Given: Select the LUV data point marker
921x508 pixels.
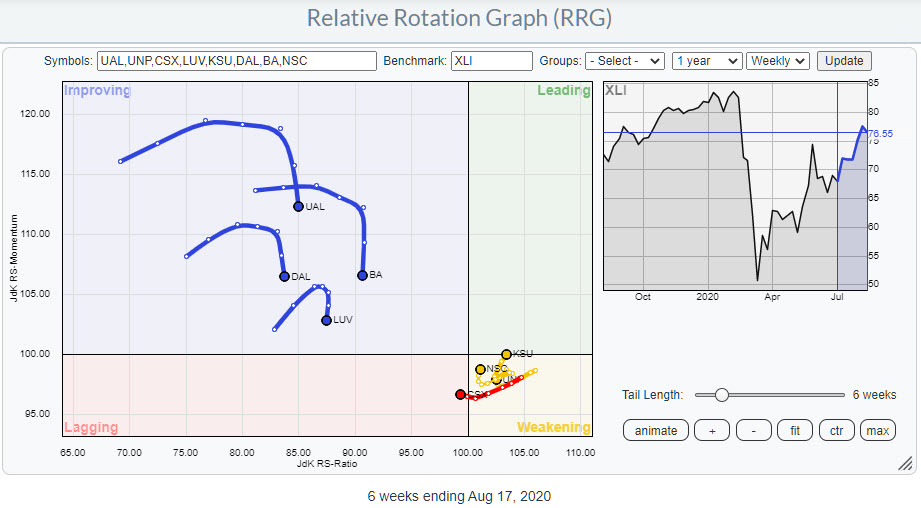Looking at the screenshot, I should point(327,320).
